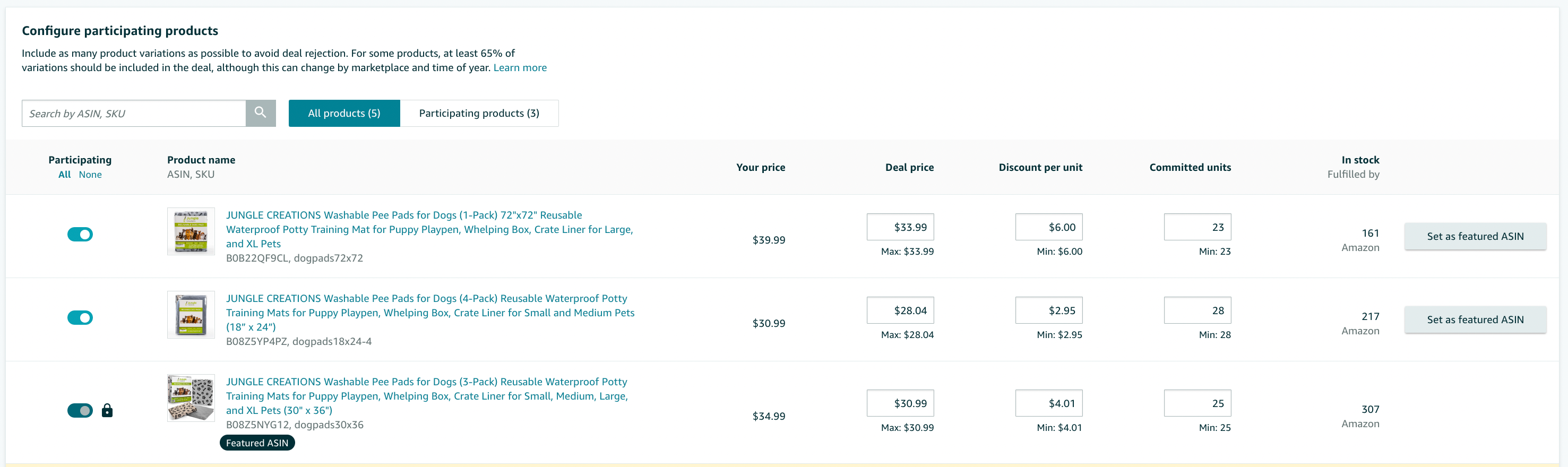Open the 1-Pack 72"x72" product title link

click(x=429, y=230)
